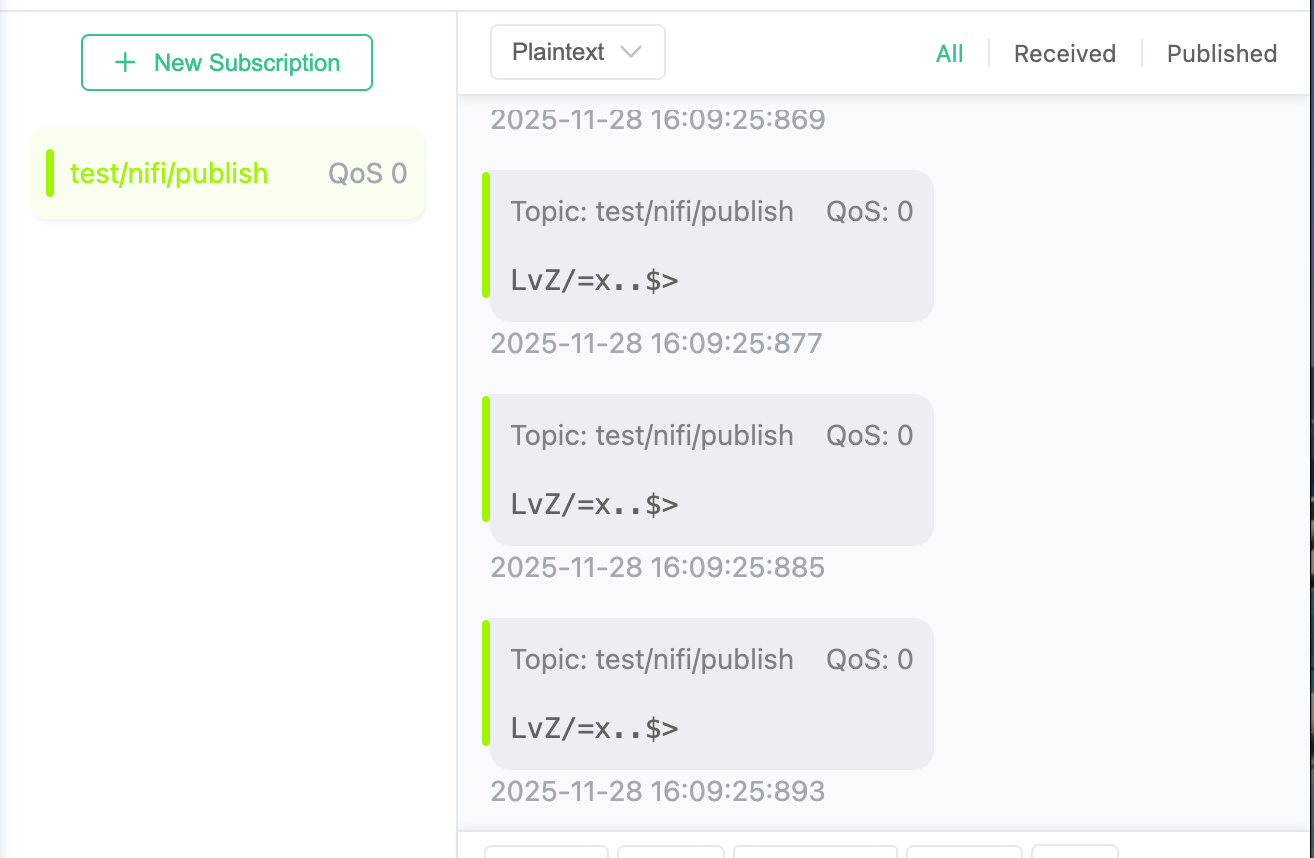Click the middle message bubble
The width and height of the screenshot is (1314, 858).
tap(710, 469)
